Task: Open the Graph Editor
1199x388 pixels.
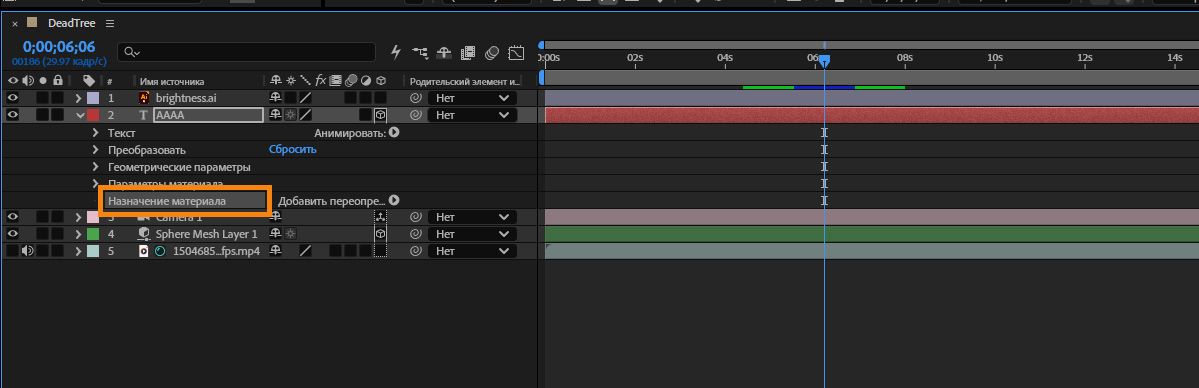Action: point(517,52)
